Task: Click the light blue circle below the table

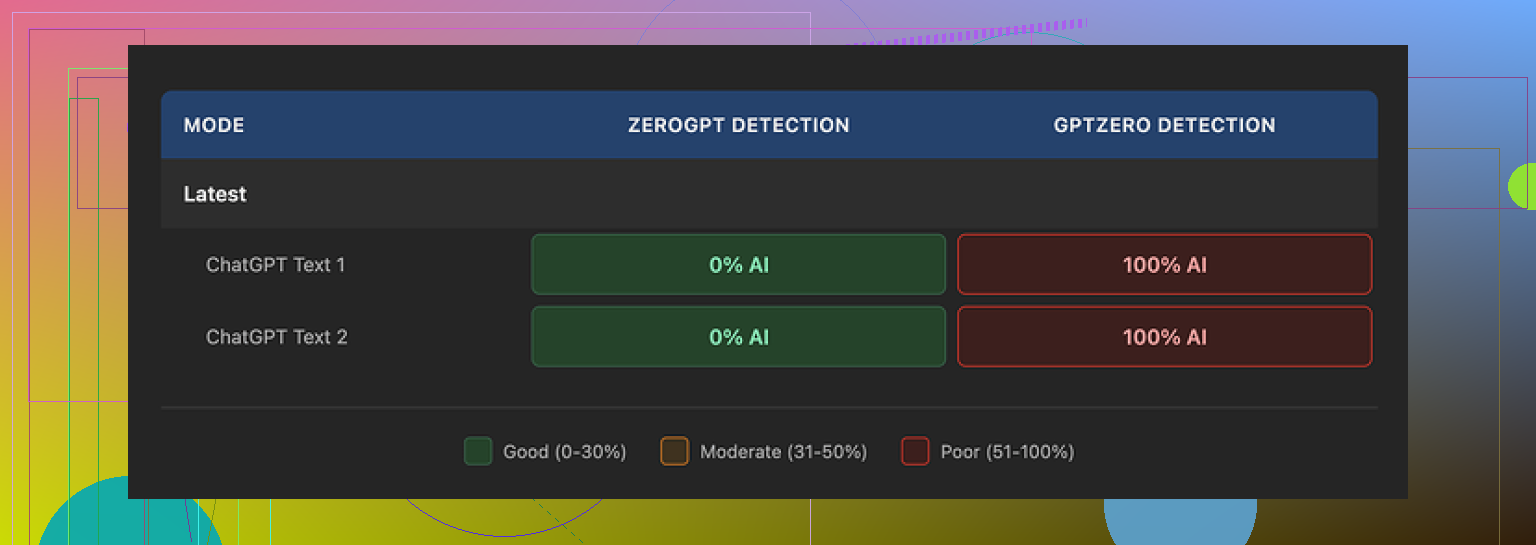Action: tap(1180, 520)
